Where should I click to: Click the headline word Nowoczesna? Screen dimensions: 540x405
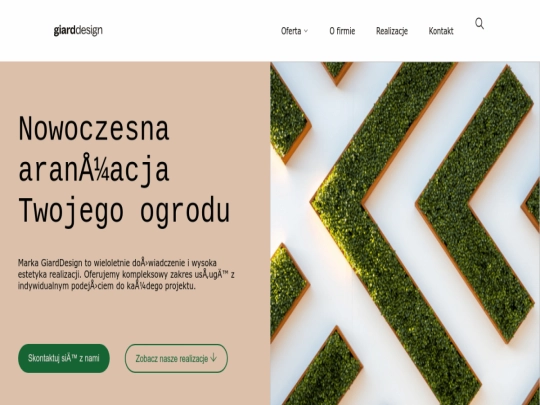(94, 129)
